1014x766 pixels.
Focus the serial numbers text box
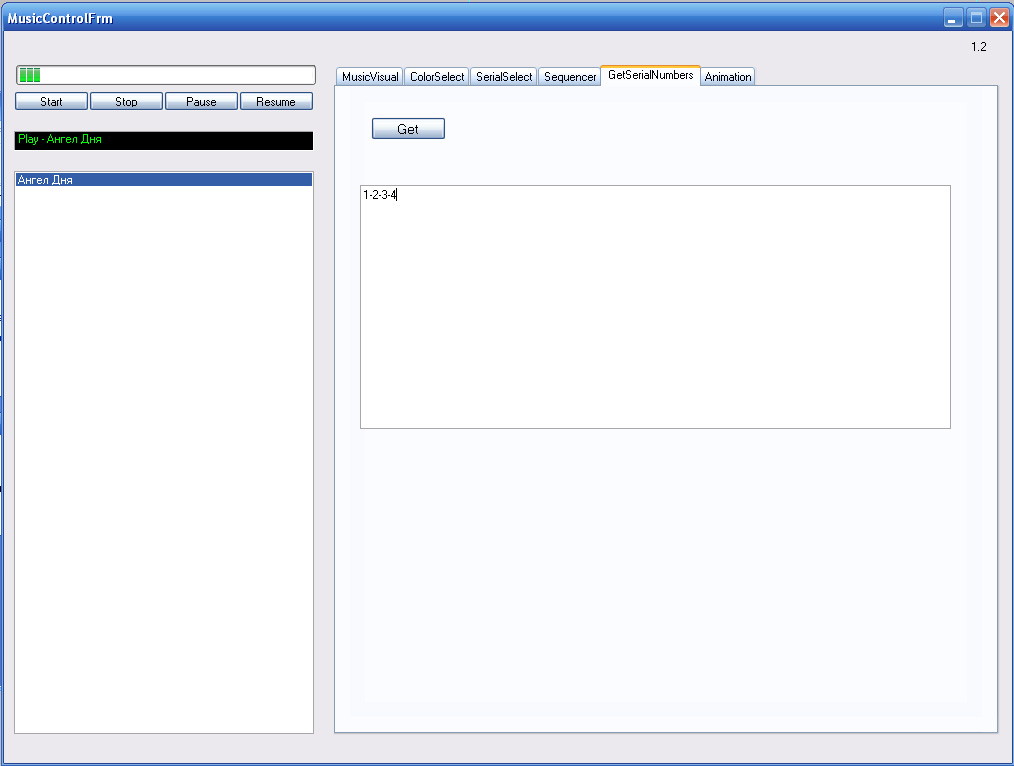[655, 307]
